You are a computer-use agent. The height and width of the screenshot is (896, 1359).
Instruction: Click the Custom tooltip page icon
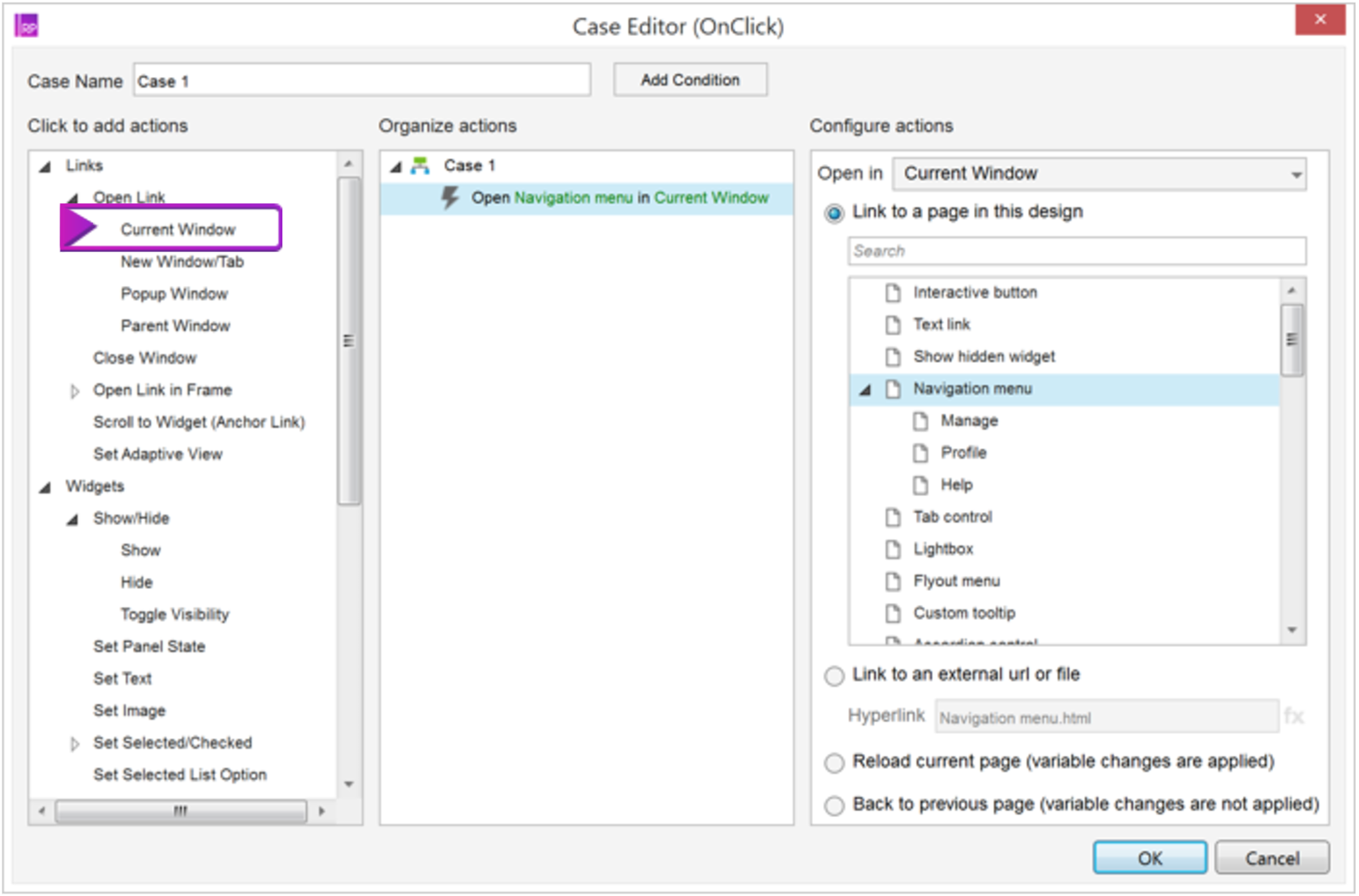pyautogui.click(x=893, y=613)
